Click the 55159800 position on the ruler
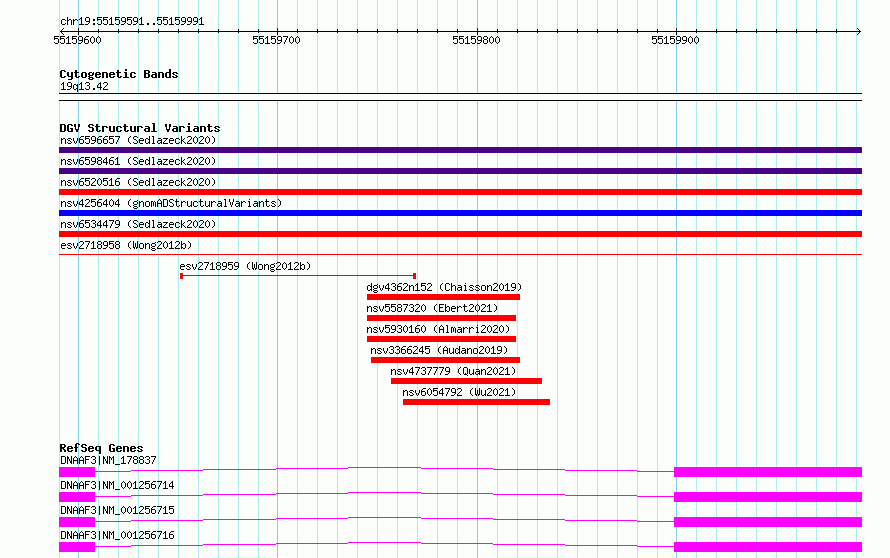The height and width of the screenshot is (558, 890). 476,40
